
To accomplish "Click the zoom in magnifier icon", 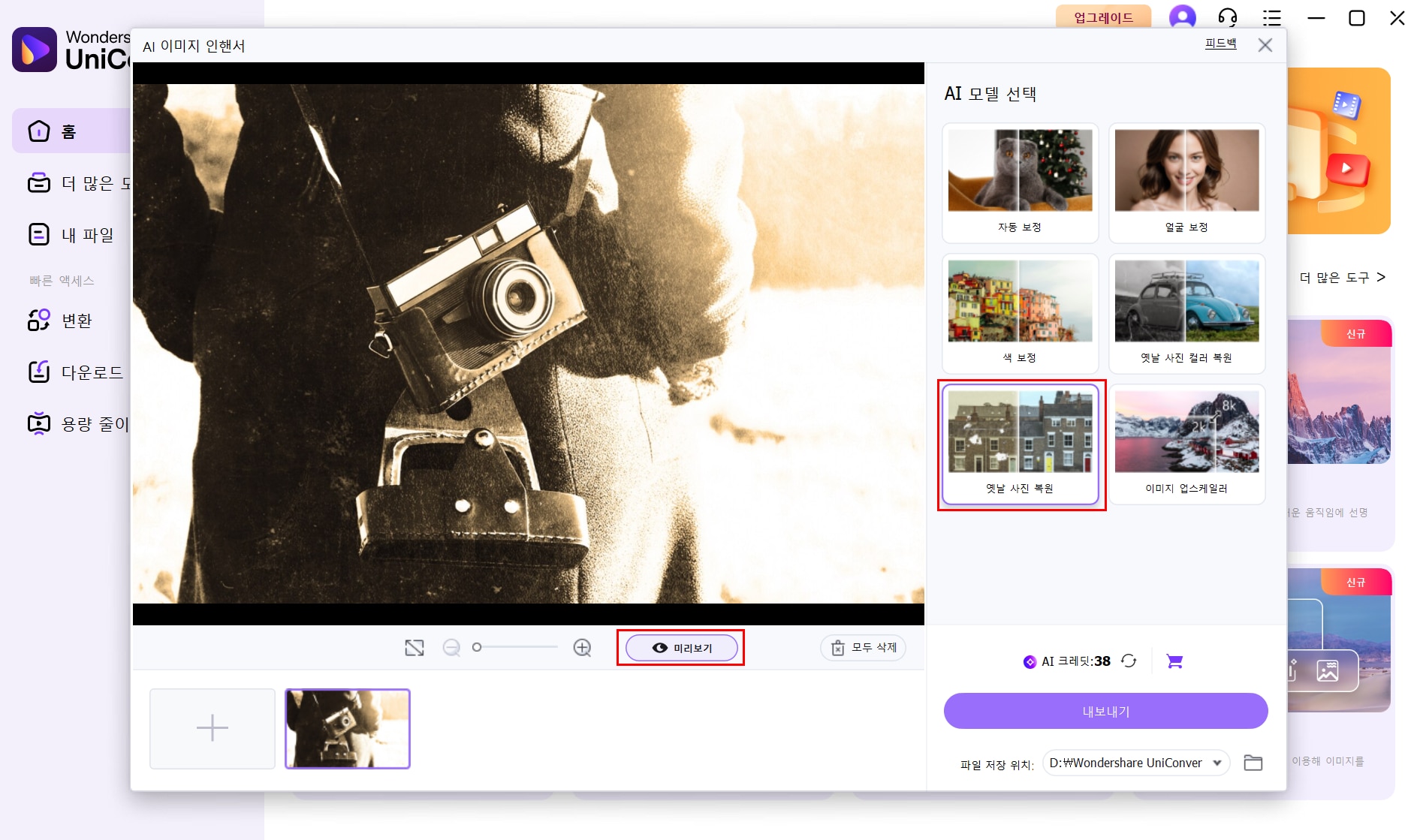I will [582, 648].
